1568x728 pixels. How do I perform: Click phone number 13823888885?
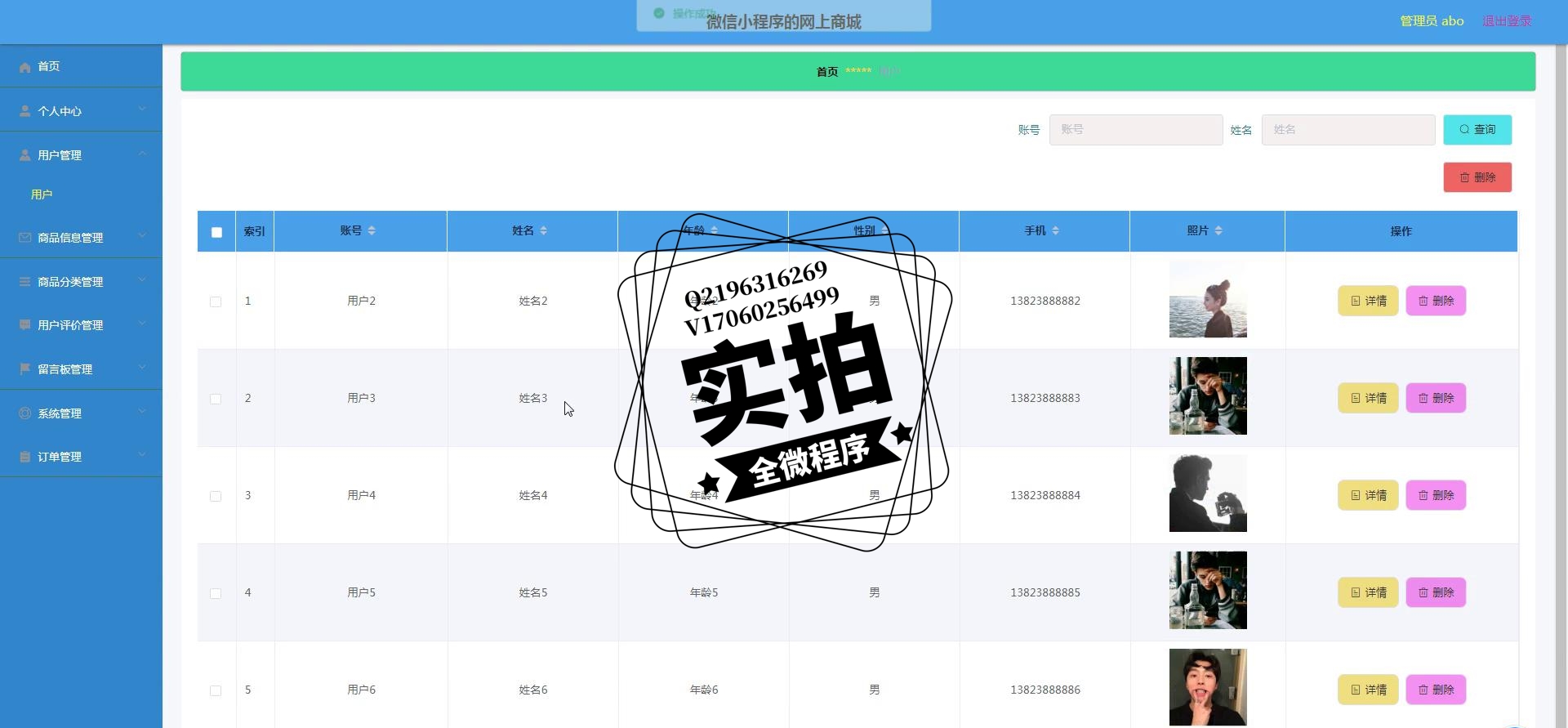[x=1045, y=592]
